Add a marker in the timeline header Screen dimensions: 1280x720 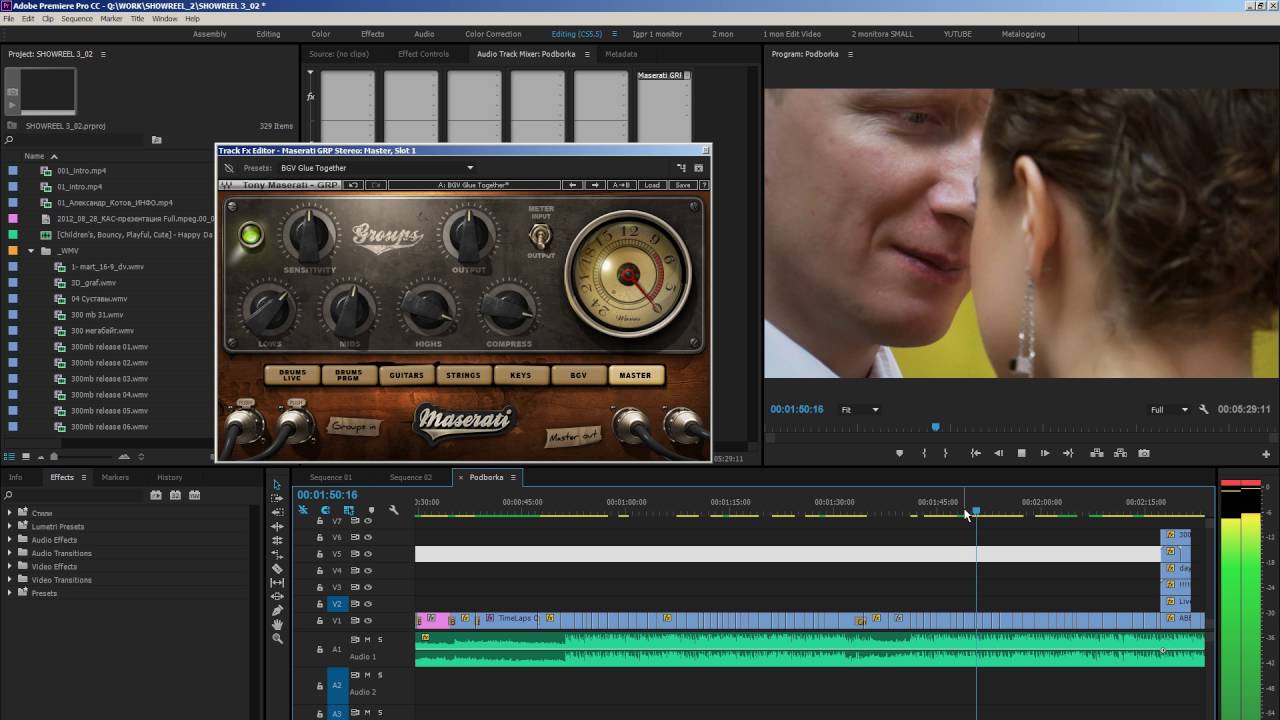(371, 510)
